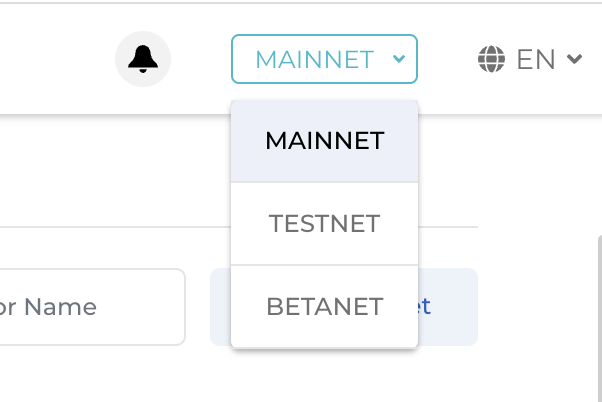Click the globe language icon
Image resolution: width=602 pixels, height=402 pixels.
(491, 60)
